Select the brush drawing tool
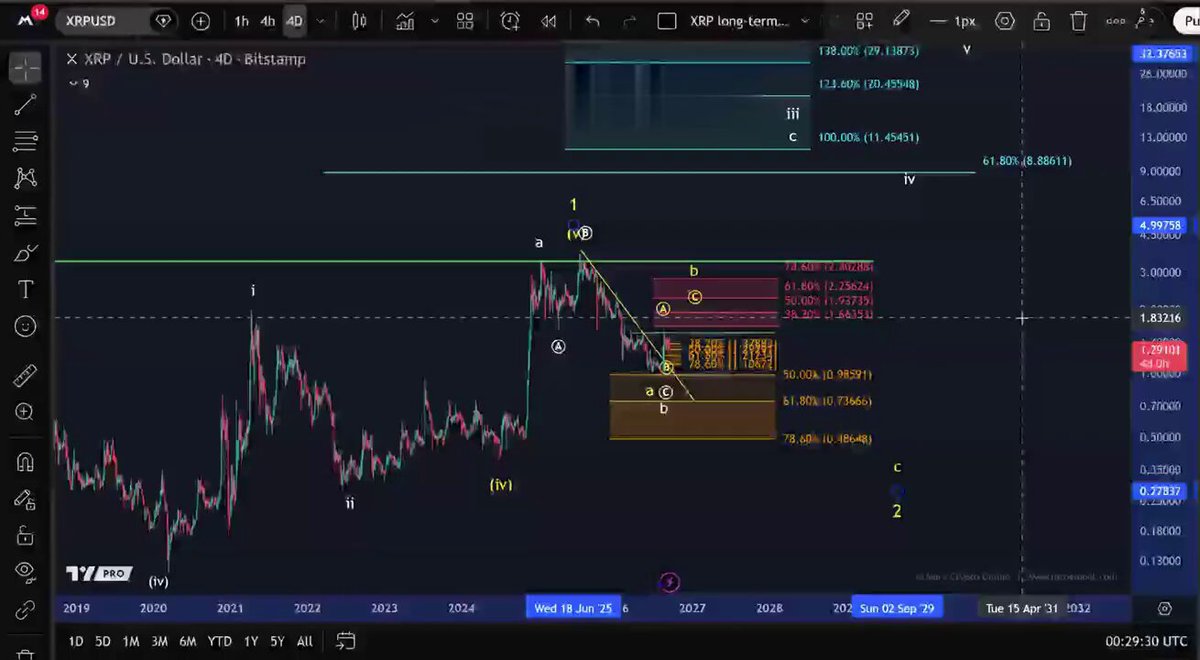Image resolution: width=1200 pixels, height=660 pixels. pos(26,253)
